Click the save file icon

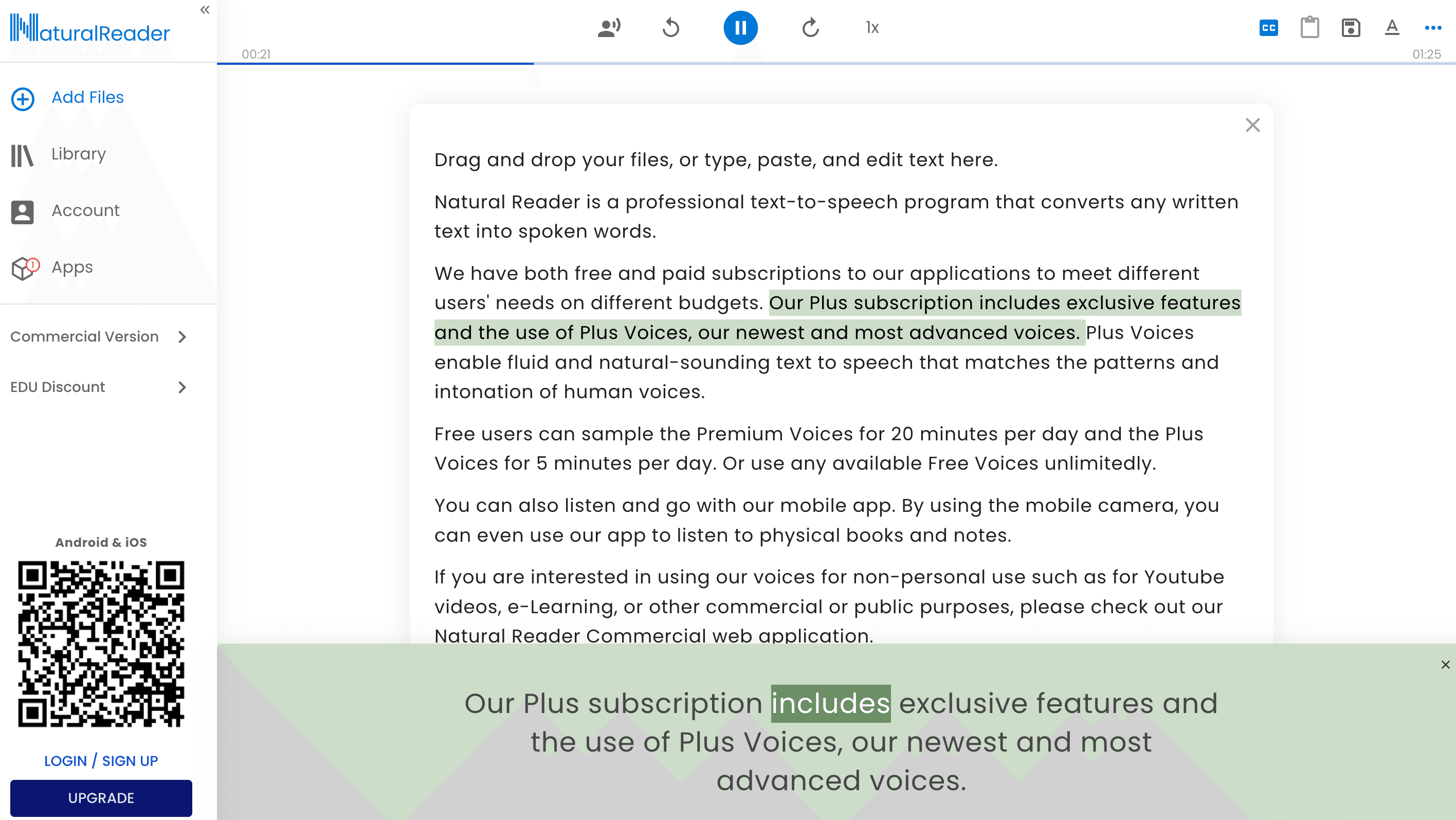(x=1351, y=27)
